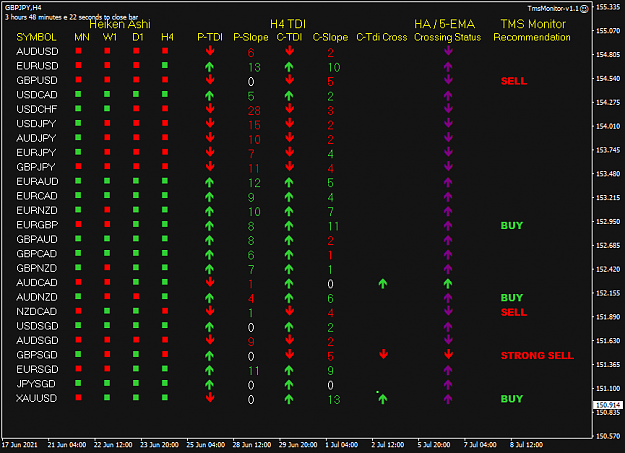The image size is (625, 453).
Task: Click the TMS Monitor Recommendation heading
Action: click(x=532, y=30)
